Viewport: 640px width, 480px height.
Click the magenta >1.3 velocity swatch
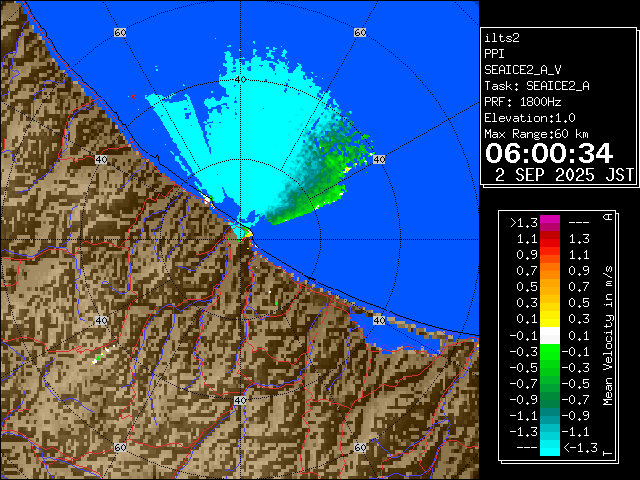549,224
